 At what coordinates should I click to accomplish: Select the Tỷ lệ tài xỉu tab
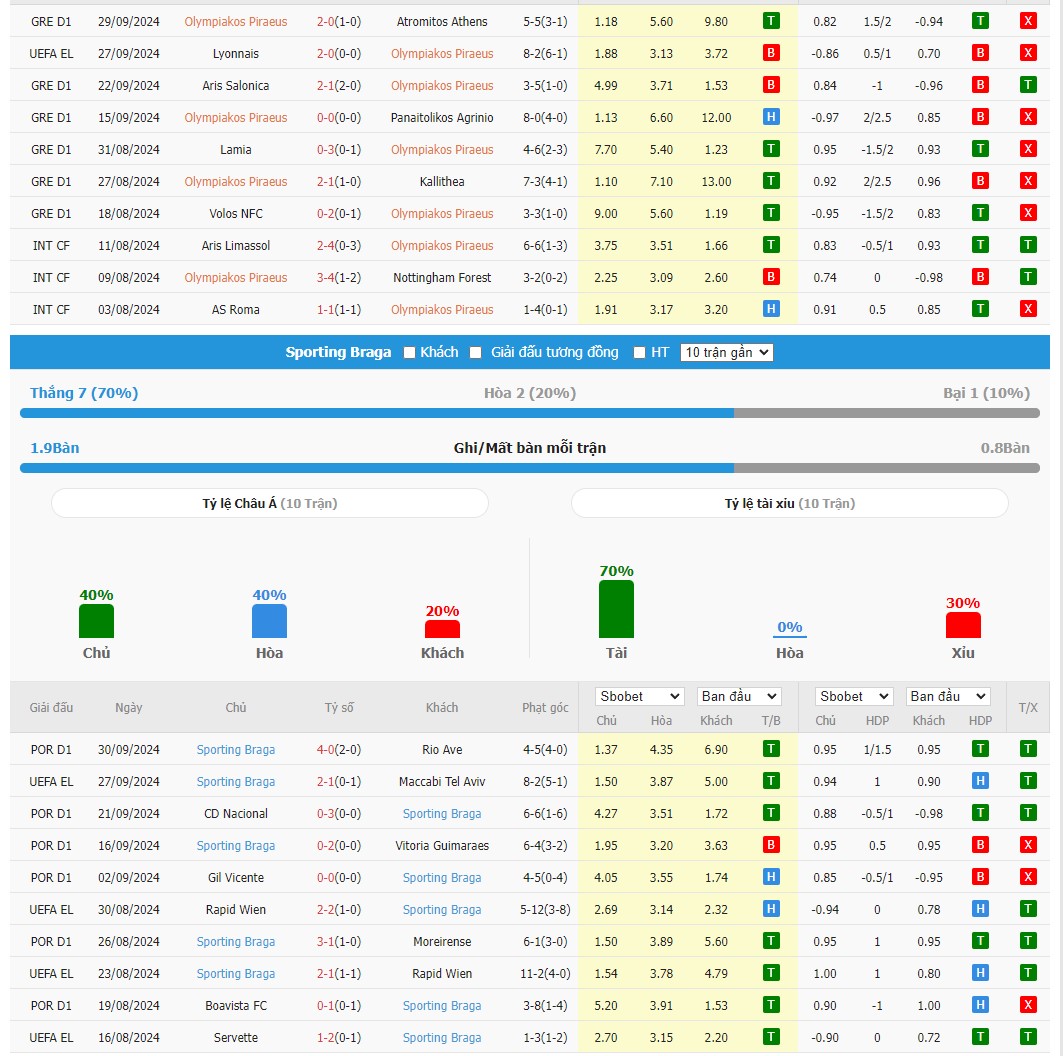(790, 504)
